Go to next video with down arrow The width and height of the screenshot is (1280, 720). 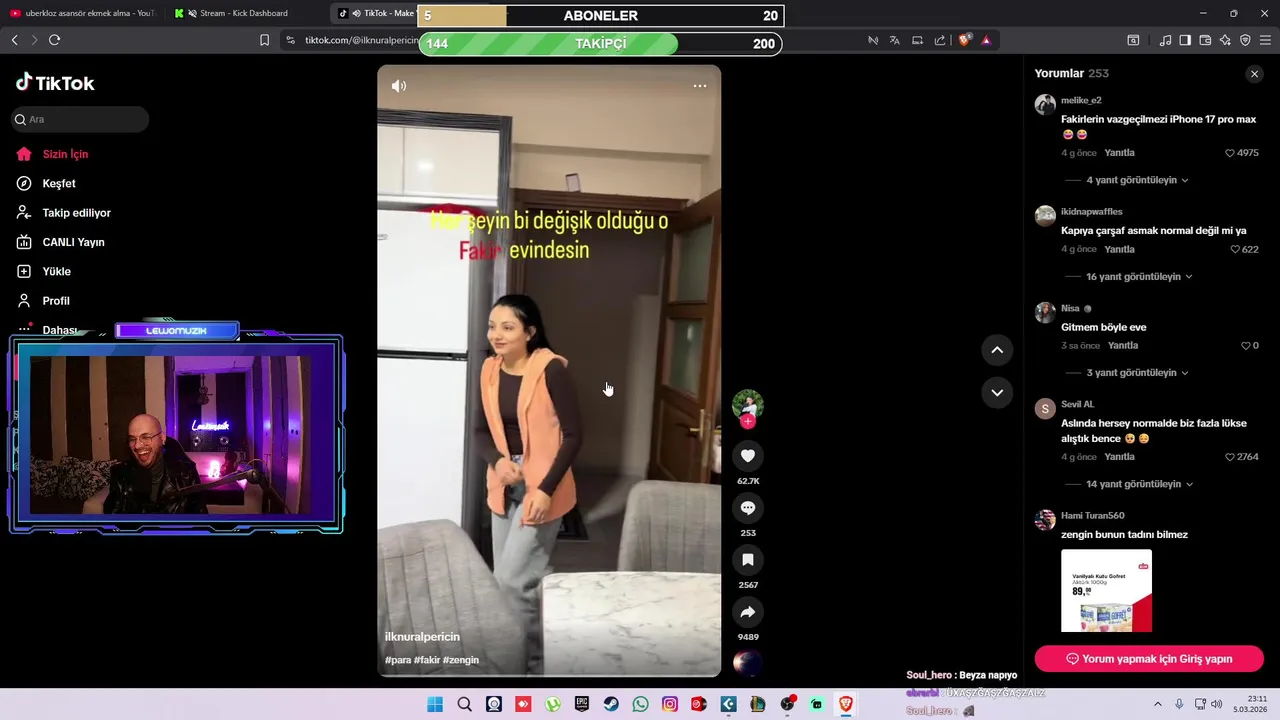point(997,392)
